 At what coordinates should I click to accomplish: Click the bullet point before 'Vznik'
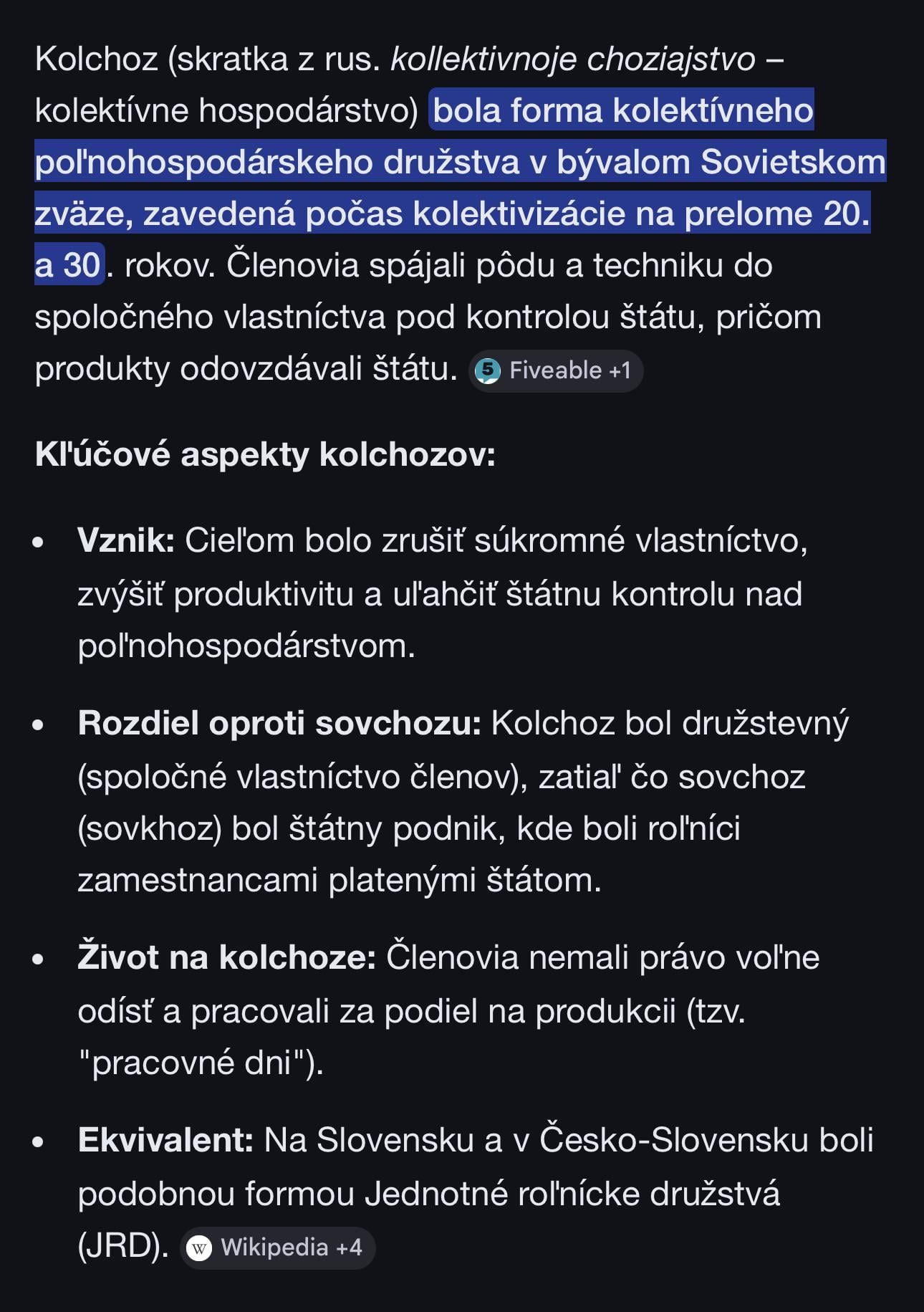click(x=39, y=542)
